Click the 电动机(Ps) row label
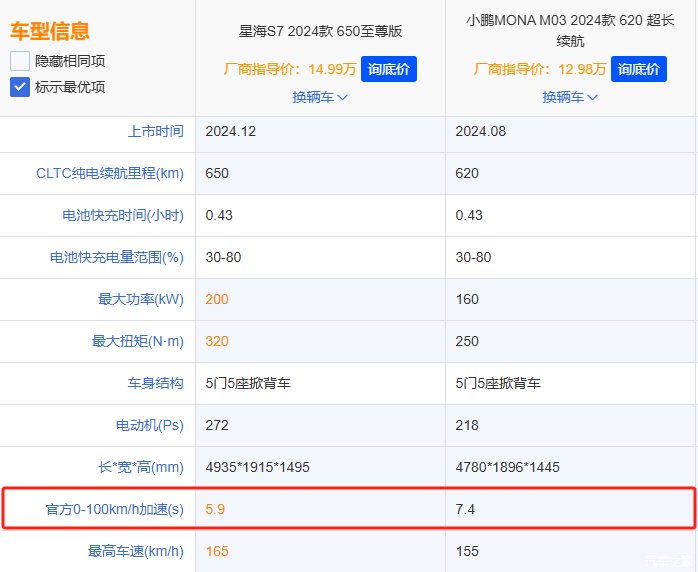 point(150,425)
